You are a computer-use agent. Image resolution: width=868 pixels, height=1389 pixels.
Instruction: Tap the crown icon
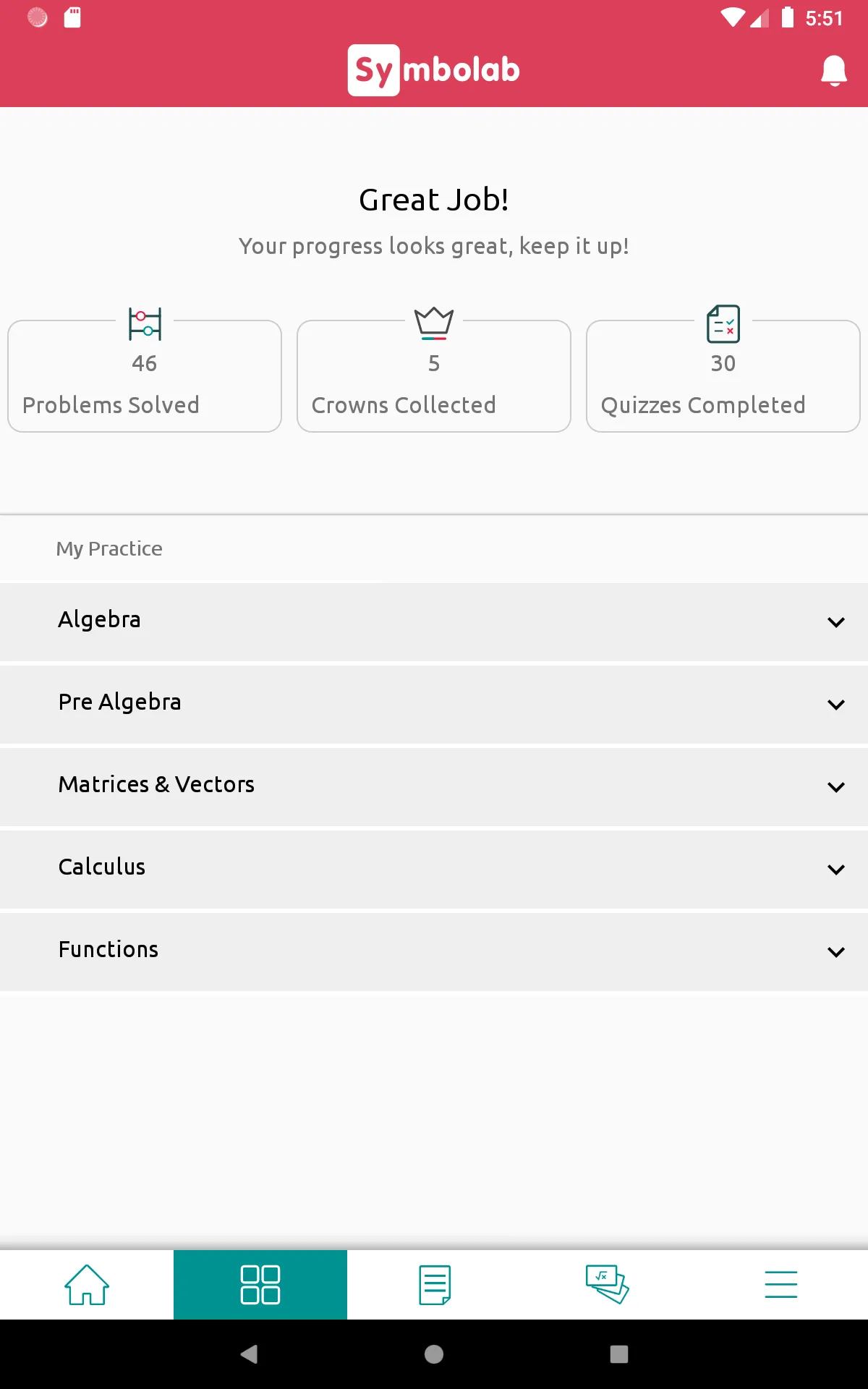[434, 323]
